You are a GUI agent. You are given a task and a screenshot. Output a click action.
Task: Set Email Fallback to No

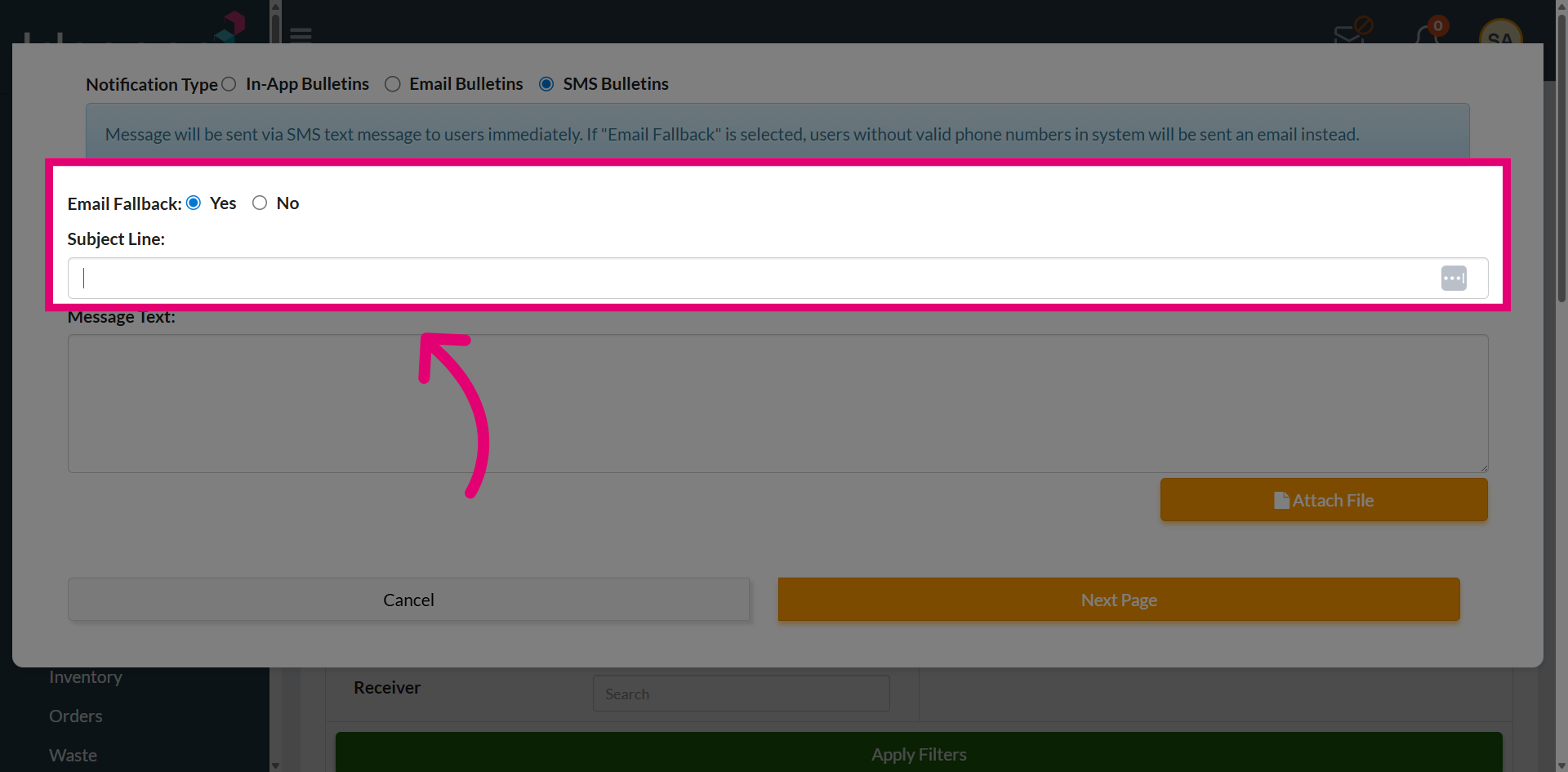(260, 203)
